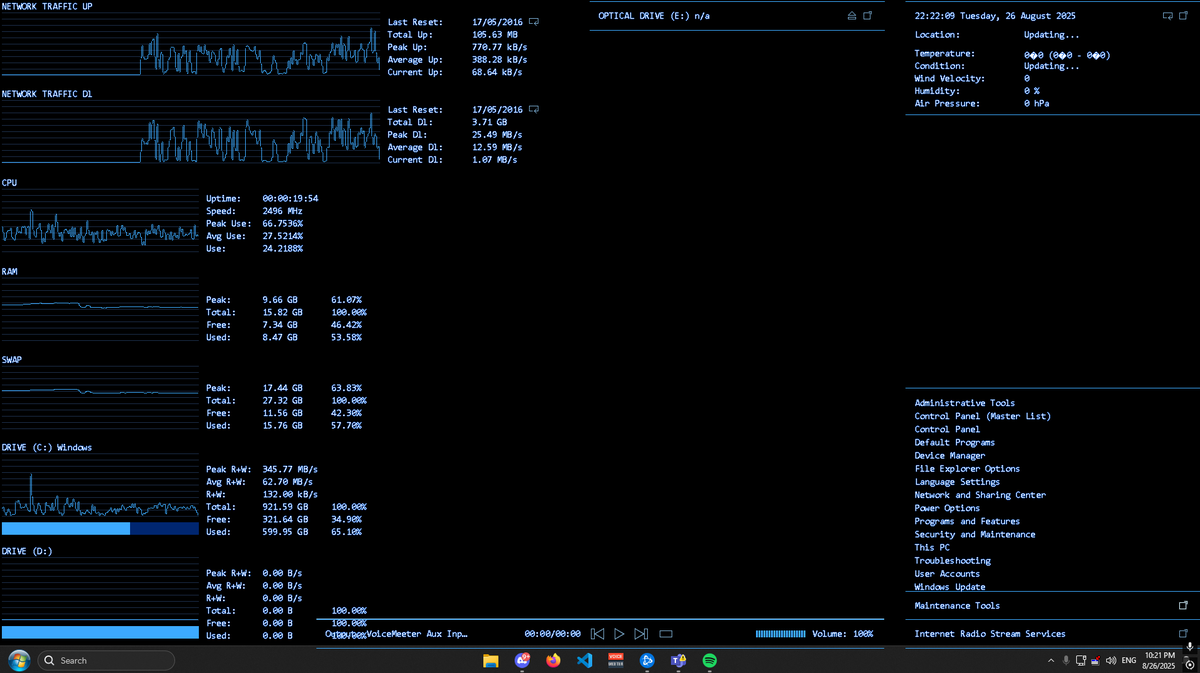The image size is (1200, 673).
Task: Open Microsoft Teams from the taskbar
Action: click(678, 660)
